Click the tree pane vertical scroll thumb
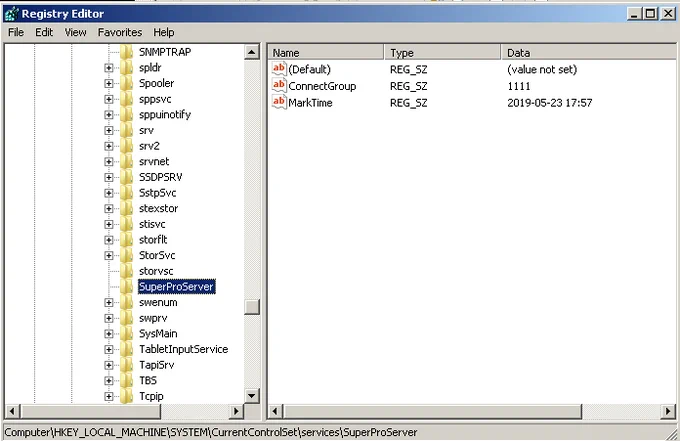The width and height of the screenshot is (680, 441). pos(252,307)
